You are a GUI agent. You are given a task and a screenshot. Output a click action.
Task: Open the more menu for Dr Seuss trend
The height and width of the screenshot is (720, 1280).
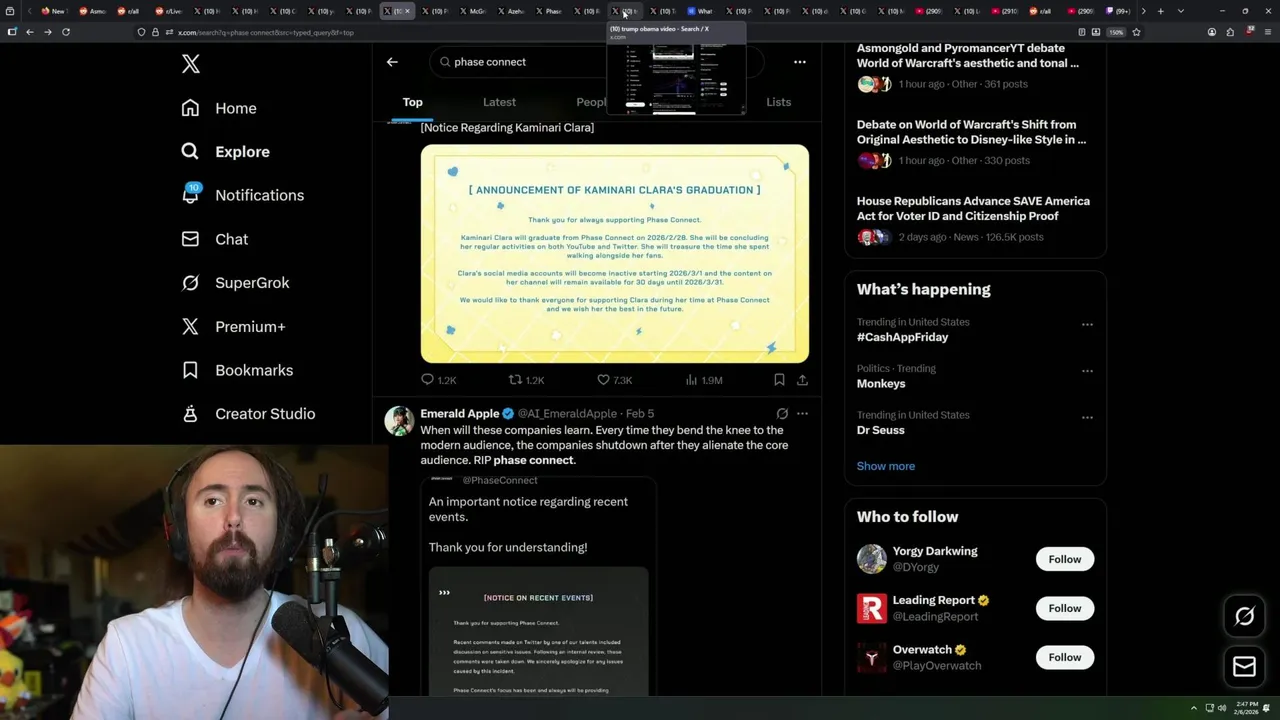coord(1087,417)
